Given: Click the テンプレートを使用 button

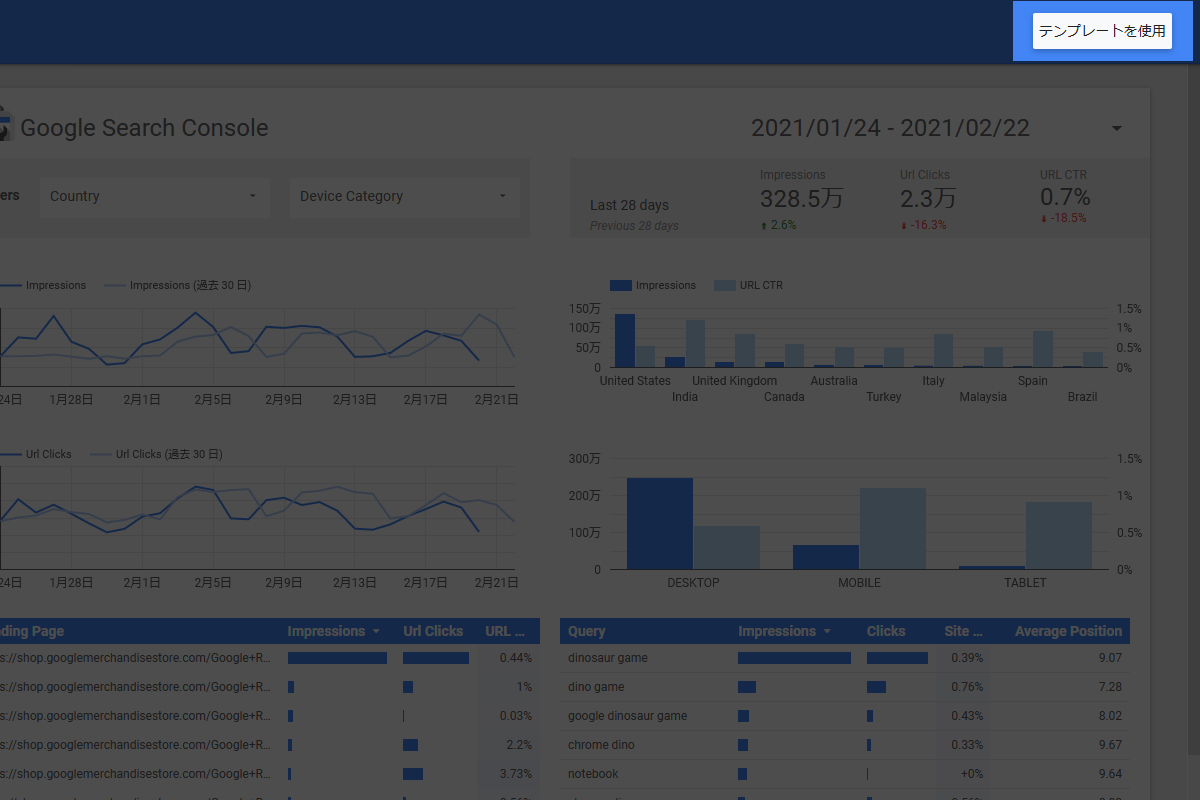Looking at the screenshot, I should (x=1102, y=31).
